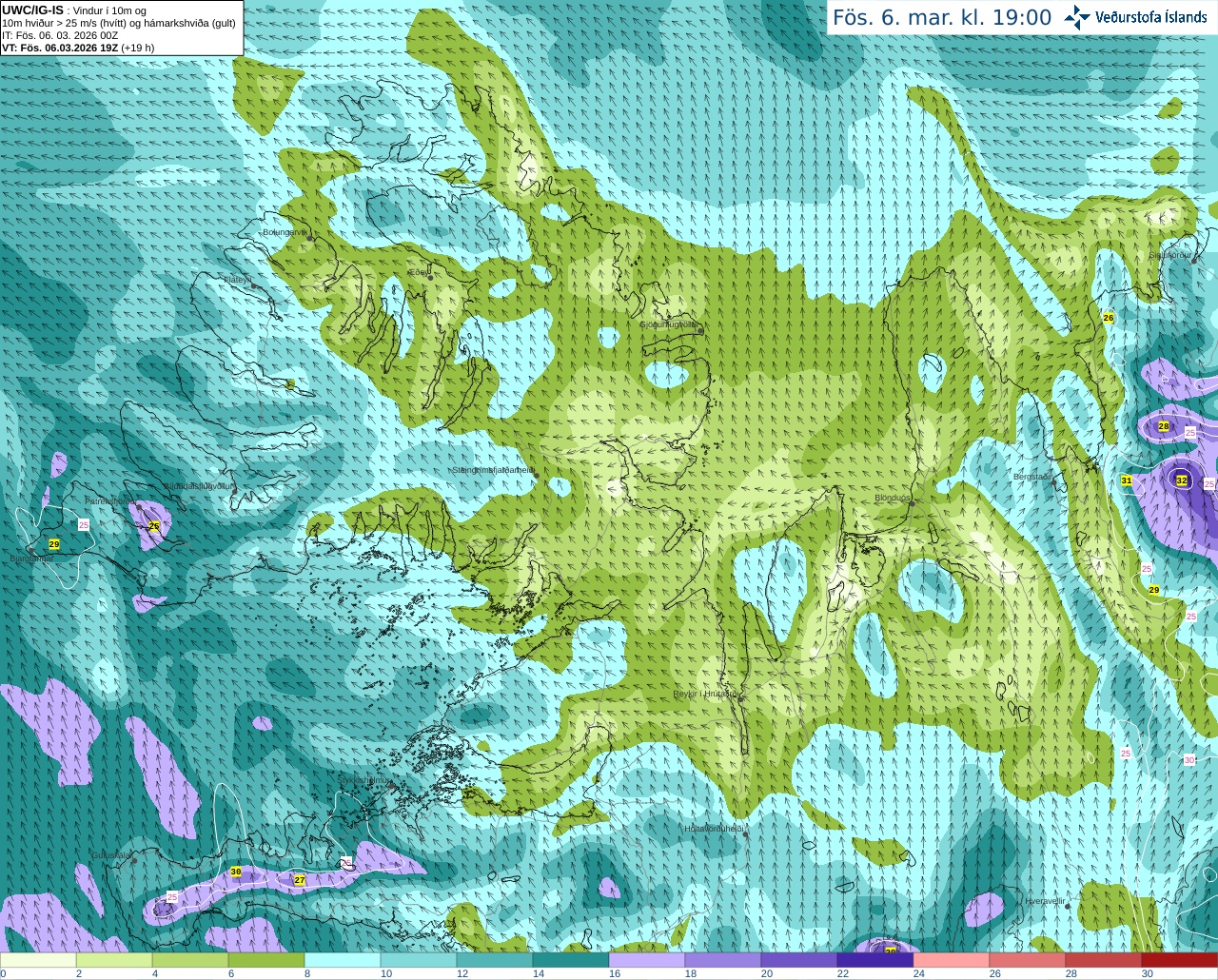The height and width of the screenshot is (980, 1218).
Task: Click the 2–4 m/s light green legend swatch
Action: pos(114,960)
